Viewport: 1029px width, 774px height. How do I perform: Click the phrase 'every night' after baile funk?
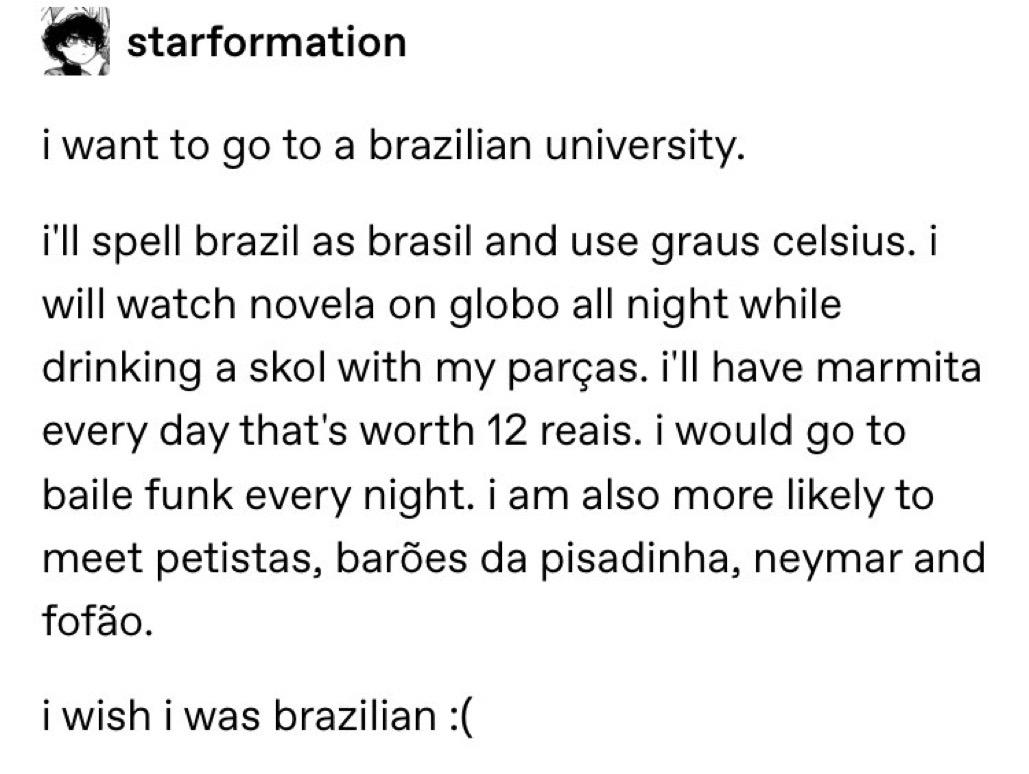pos(359,497)
